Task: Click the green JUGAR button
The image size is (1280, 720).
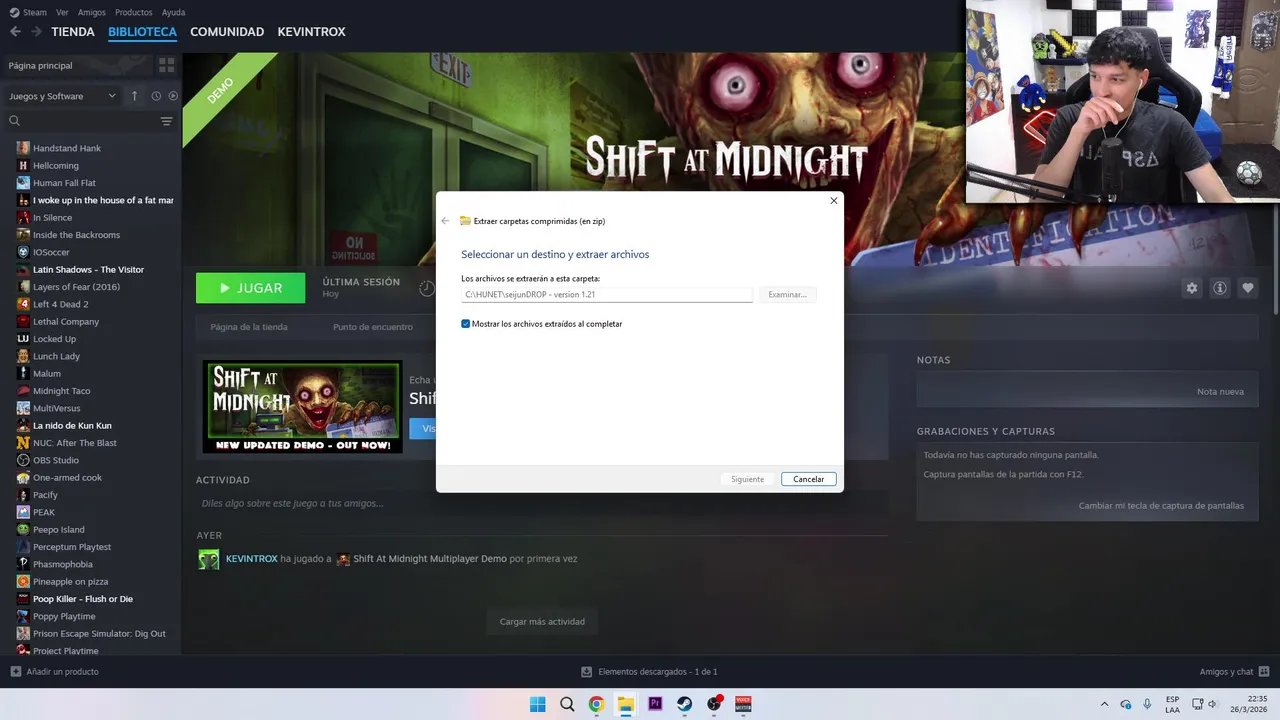Action: pos(250,288)
